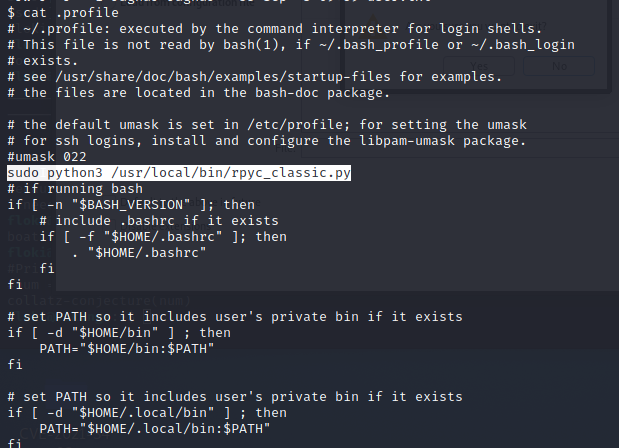The height and width of the screenshot is (448, 619).
Task: Click the 'bash-doc package' comment line
Action: 199,93
